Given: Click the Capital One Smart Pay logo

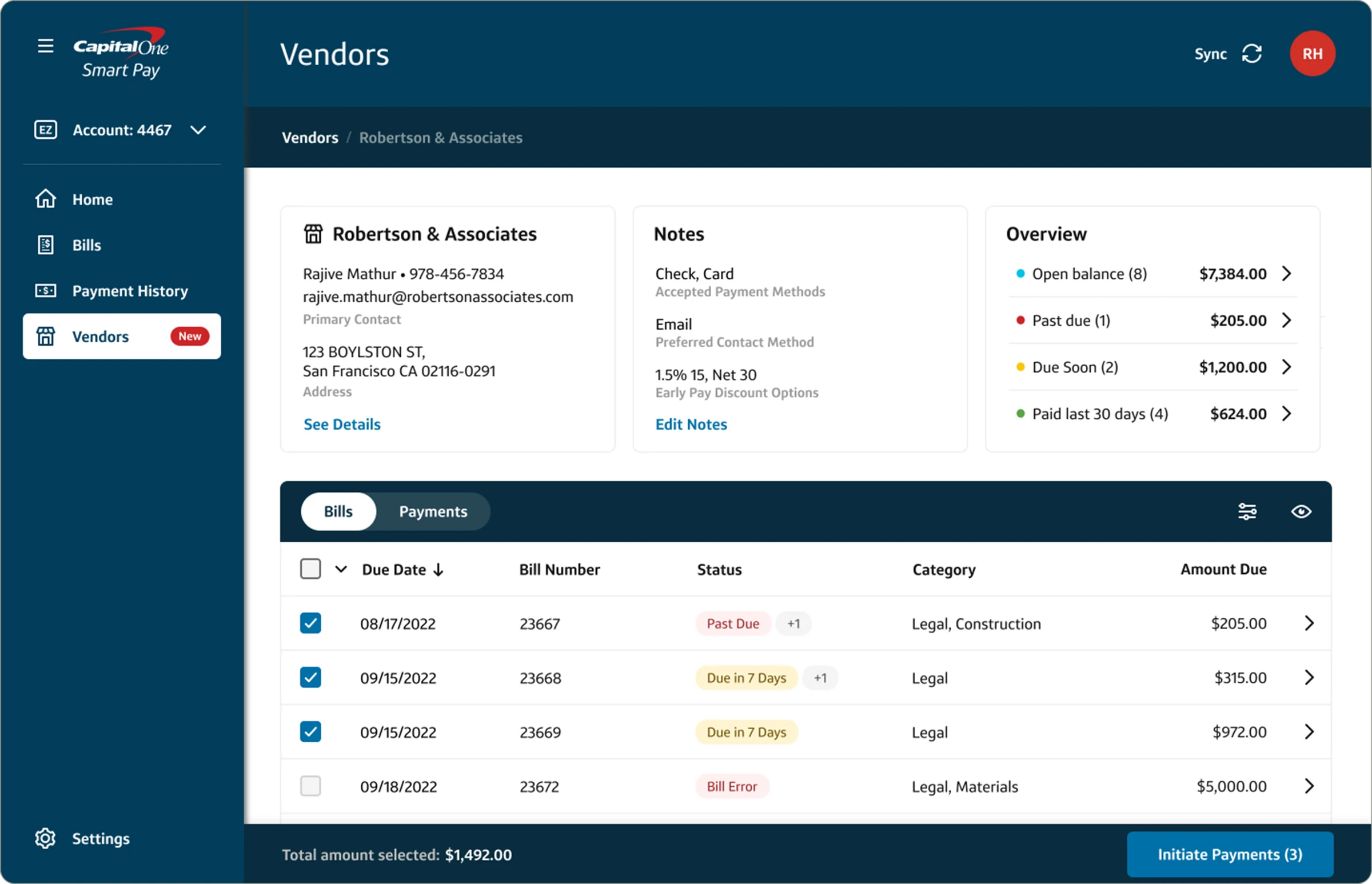Looking at the screenshot, I should click(x=121, y=53).
